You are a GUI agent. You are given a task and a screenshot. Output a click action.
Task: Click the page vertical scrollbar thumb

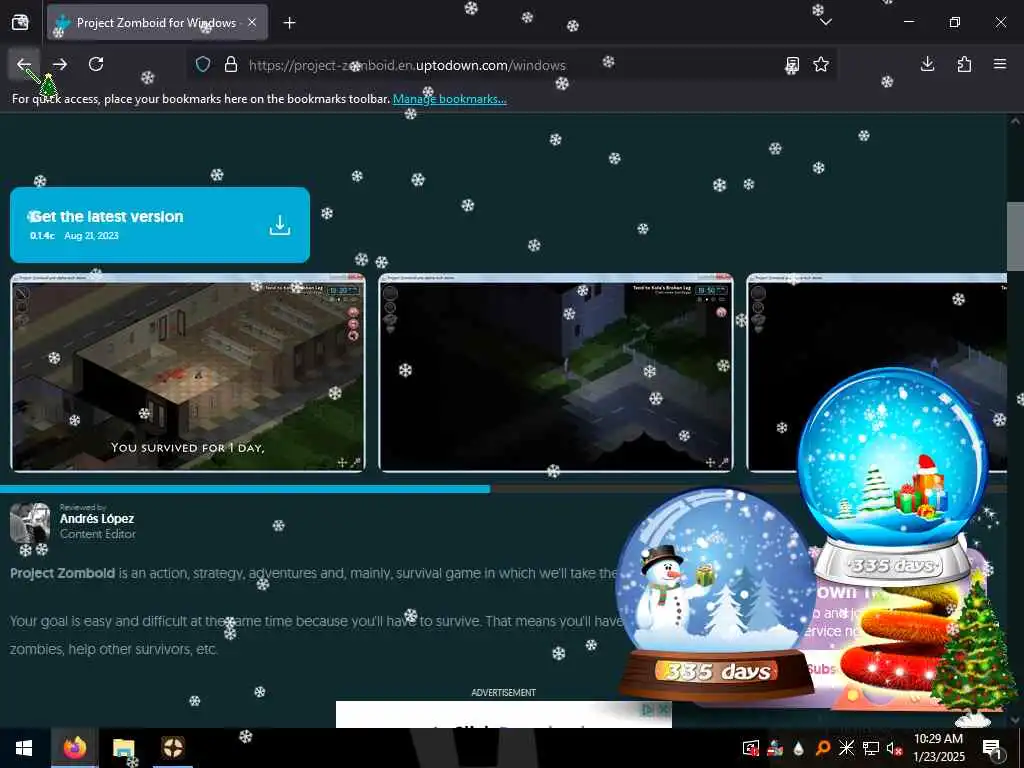(1015, 236)
